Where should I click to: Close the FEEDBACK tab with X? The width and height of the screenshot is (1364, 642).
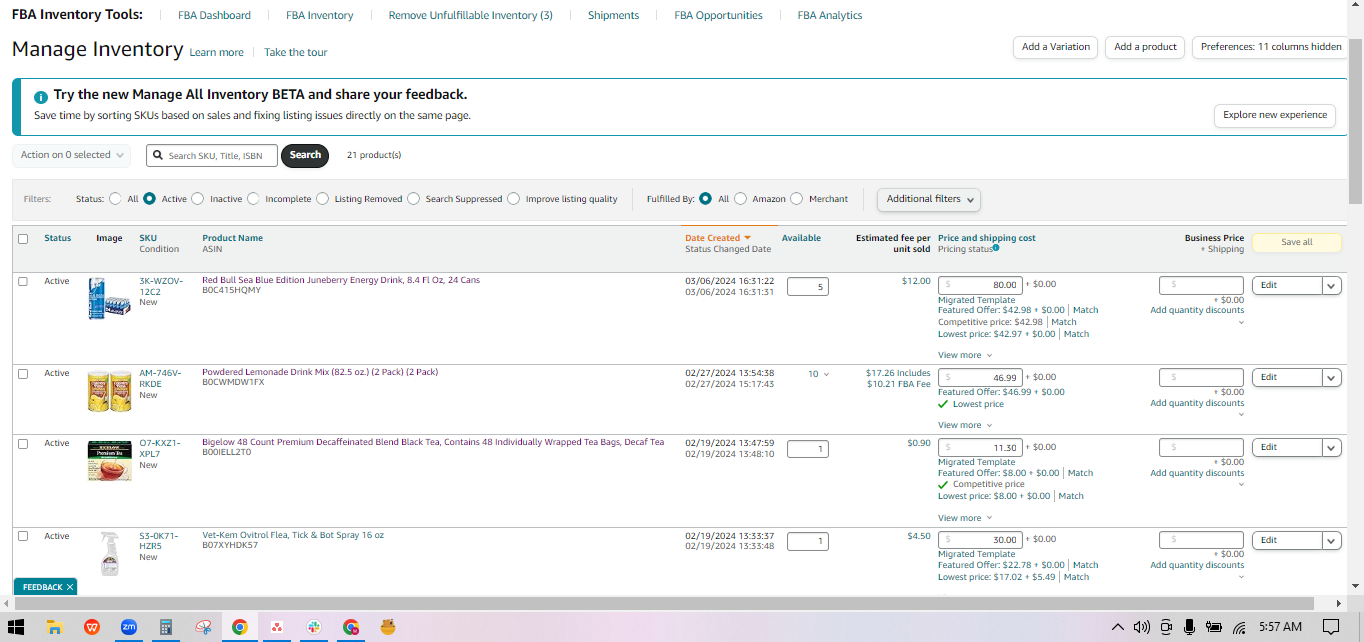coord(70,587)
